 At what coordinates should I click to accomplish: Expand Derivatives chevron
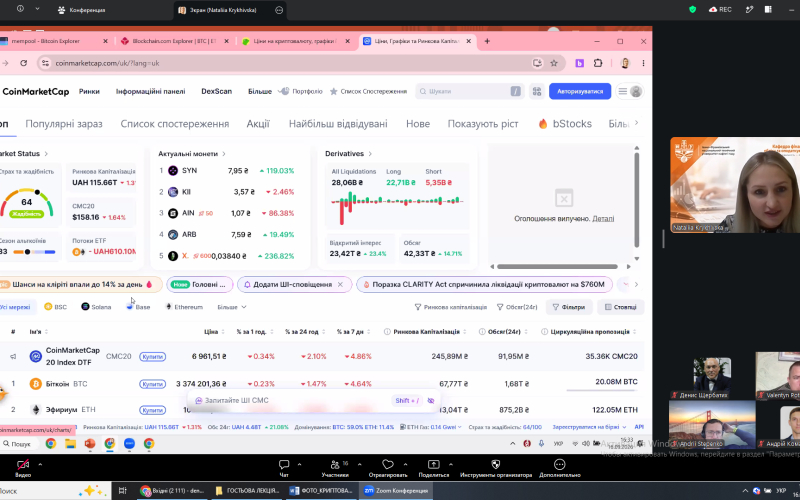click(370, 154)
